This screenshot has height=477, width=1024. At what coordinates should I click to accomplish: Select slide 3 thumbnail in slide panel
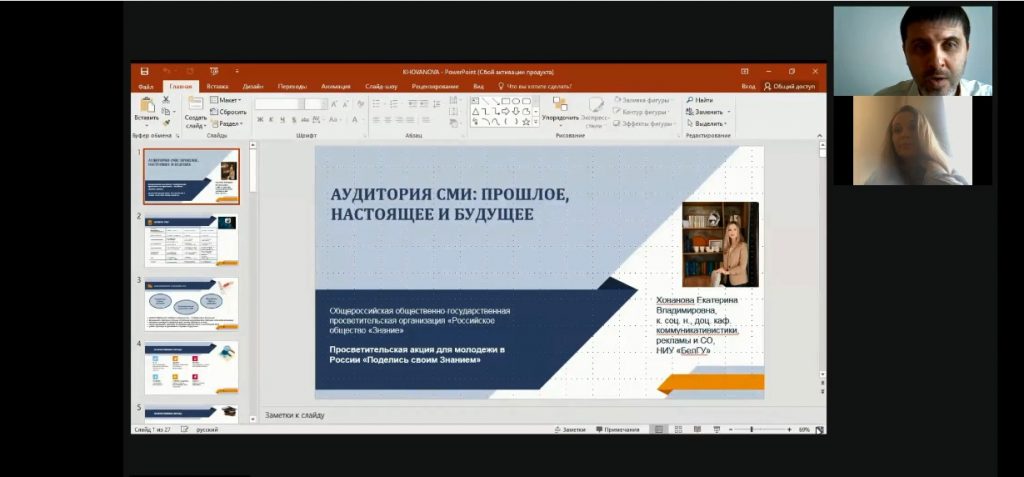pos(191,304)
